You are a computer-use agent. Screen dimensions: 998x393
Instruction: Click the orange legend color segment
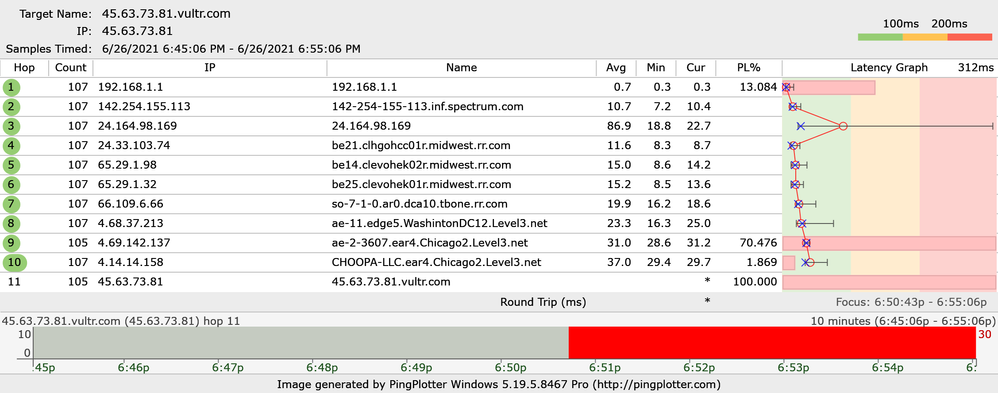[x=925, y=38]
